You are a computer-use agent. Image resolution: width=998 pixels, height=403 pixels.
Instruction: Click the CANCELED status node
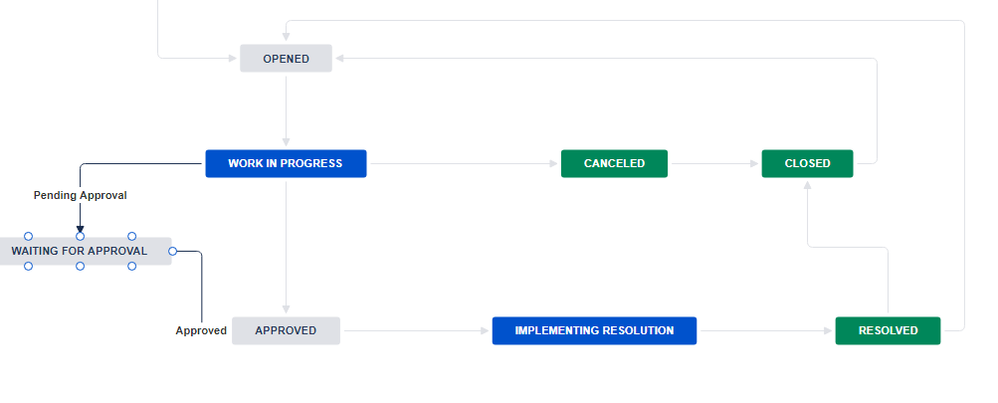click(x=614, y=164)
